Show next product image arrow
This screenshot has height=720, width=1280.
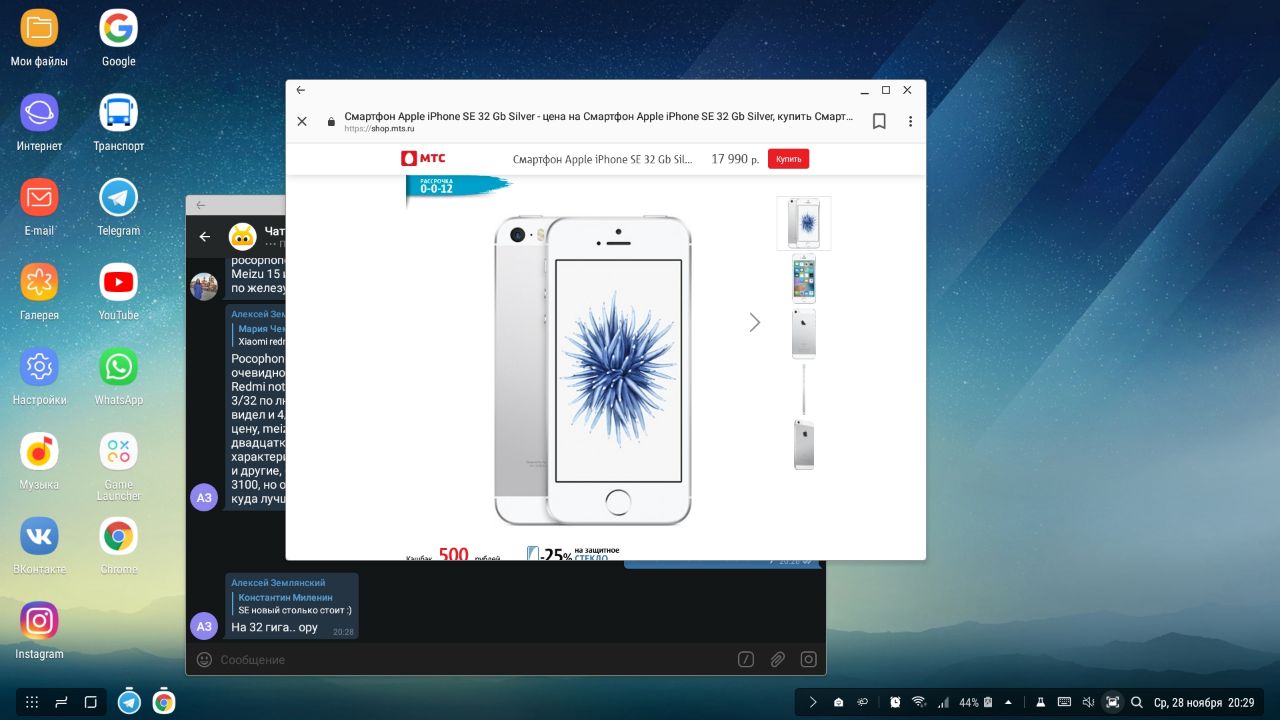(754, 322)
